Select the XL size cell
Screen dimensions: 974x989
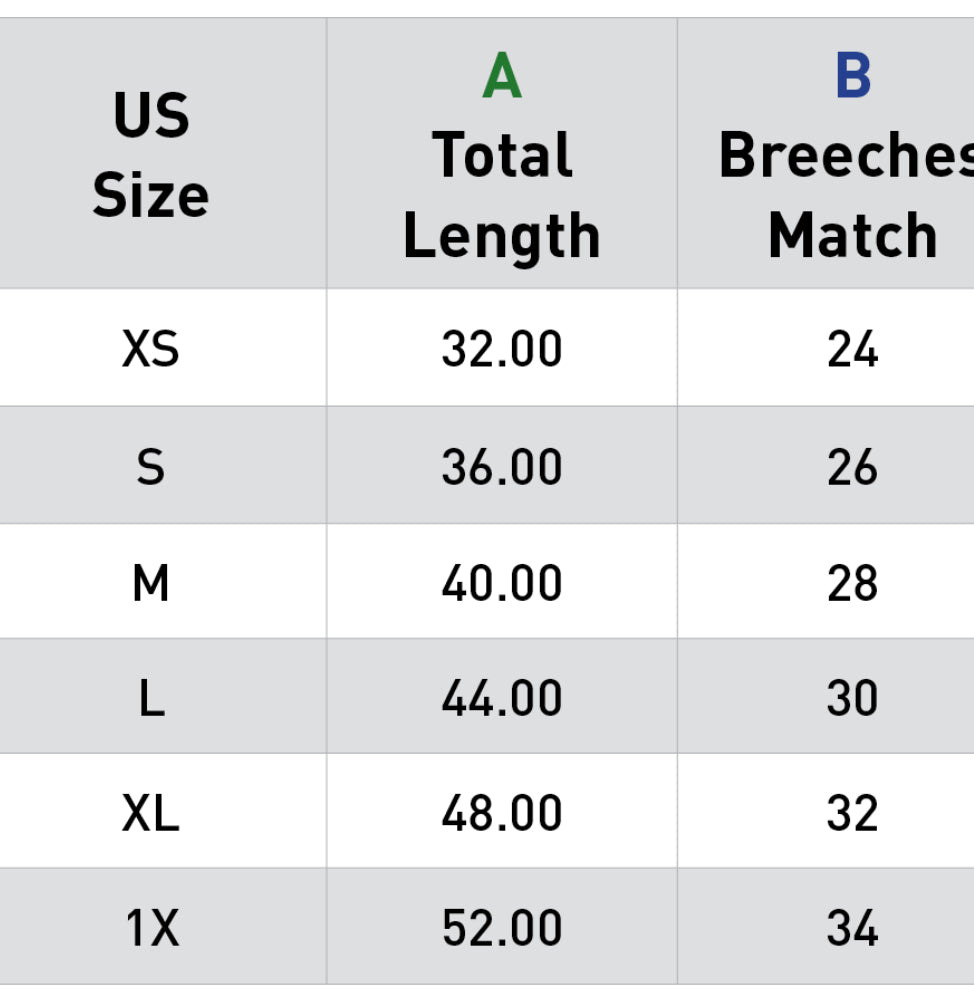point(151,813)
